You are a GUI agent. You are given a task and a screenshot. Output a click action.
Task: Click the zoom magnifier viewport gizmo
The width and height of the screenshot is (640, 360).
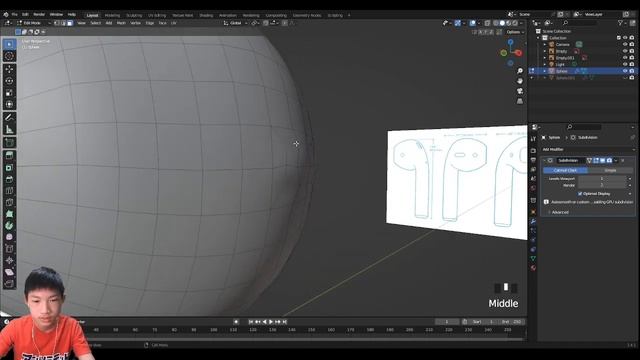coord(520,71)
